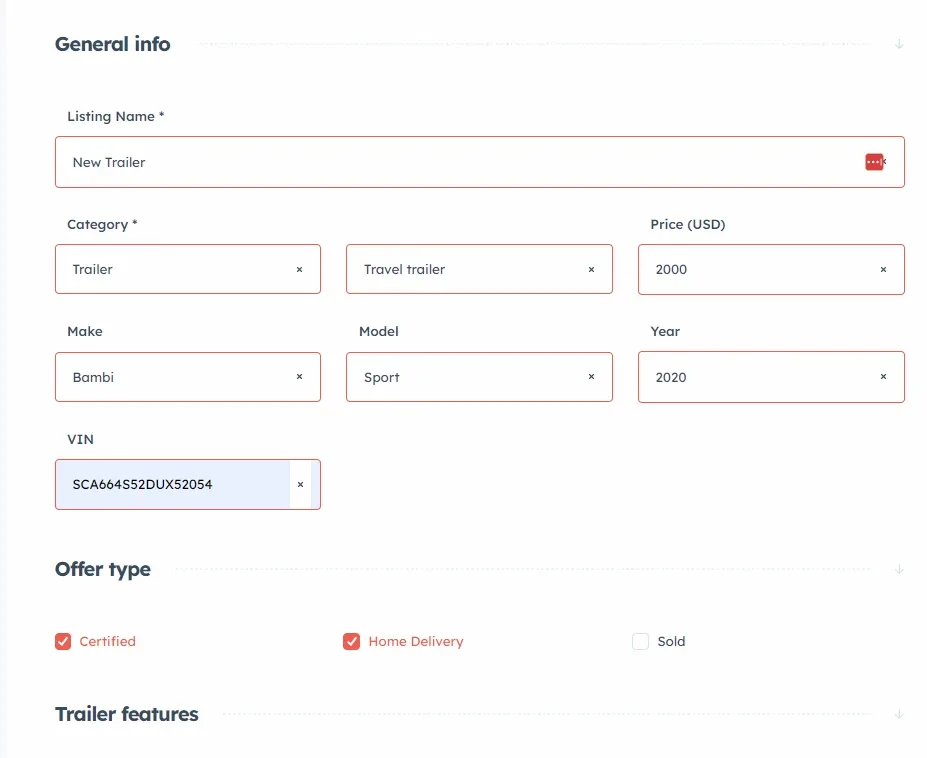This screenshot has height=758, width=927.
Task: Open the Trailer category dropdown
Action: click(x=188, y=269)
